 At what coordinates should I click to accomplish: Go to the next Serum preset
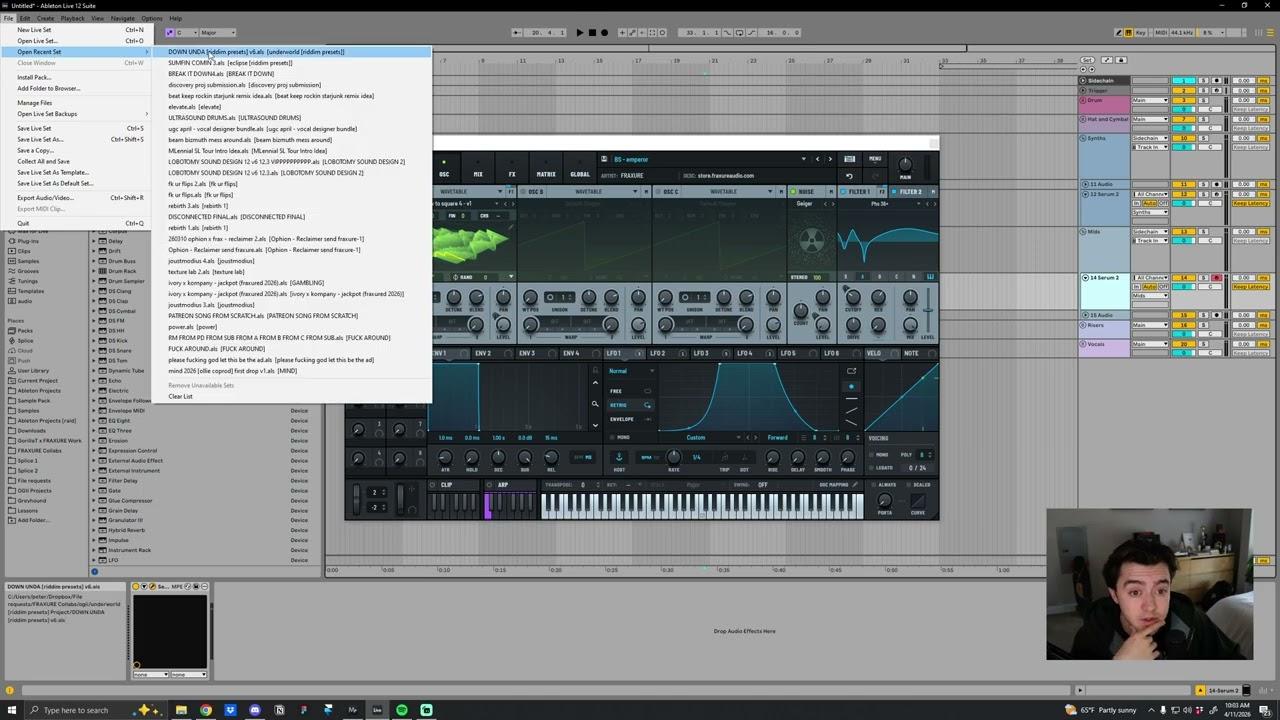click(829, 159)
